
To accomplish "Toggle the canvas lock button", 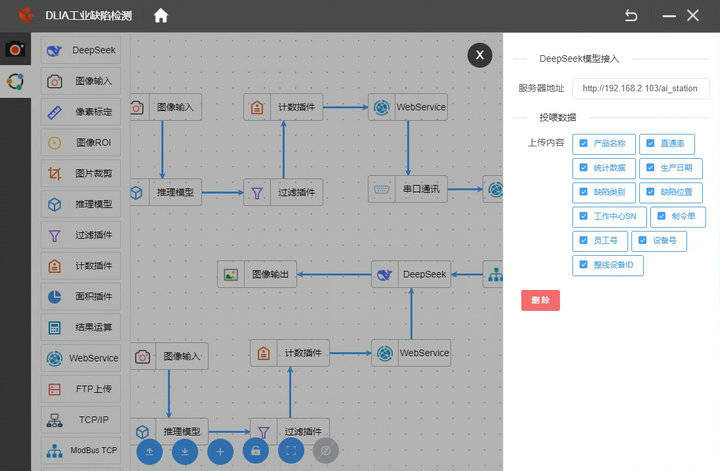I will [255, 452].
